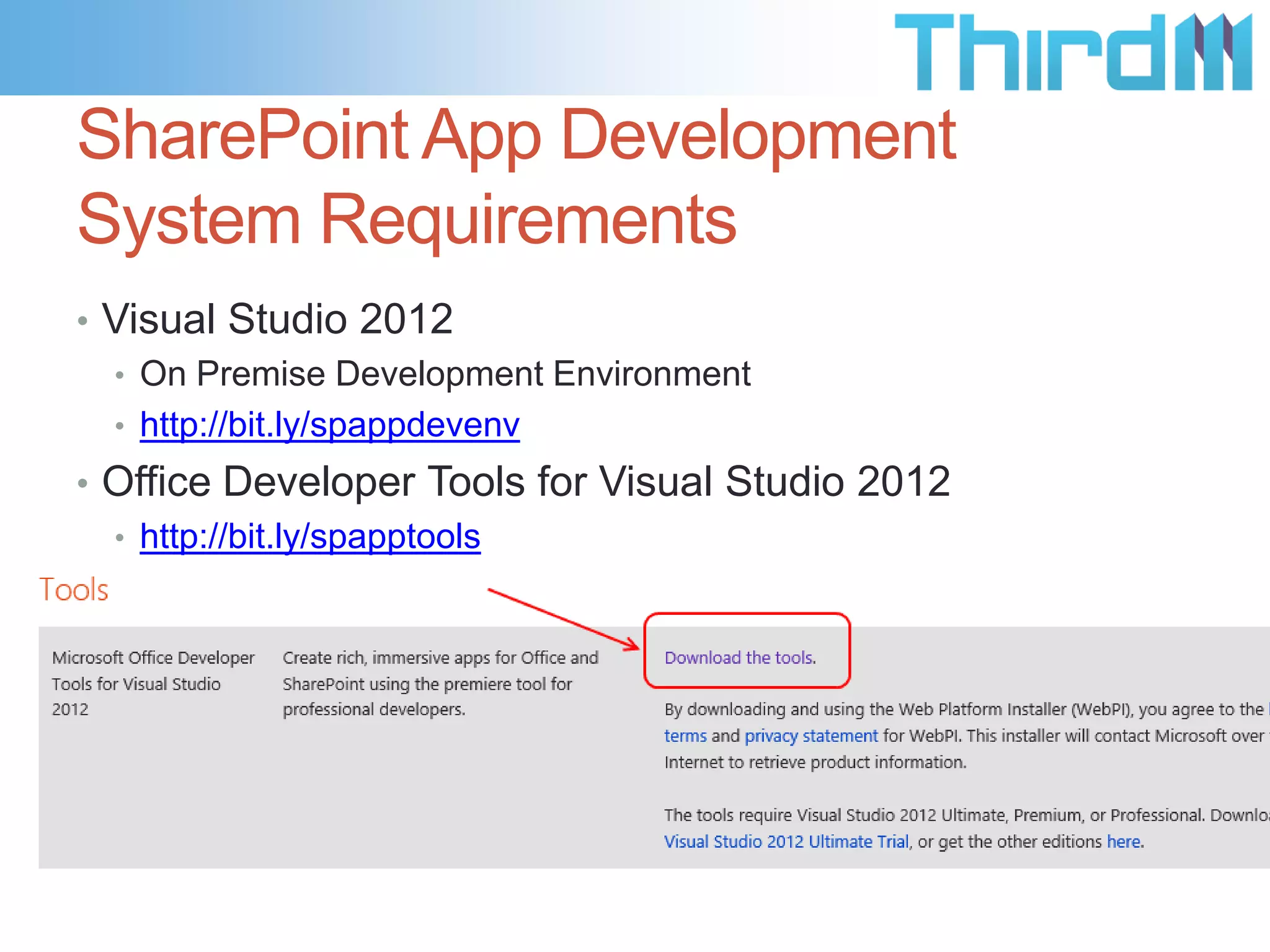Open the bit.ly/spapptools link

pos(310,537)
